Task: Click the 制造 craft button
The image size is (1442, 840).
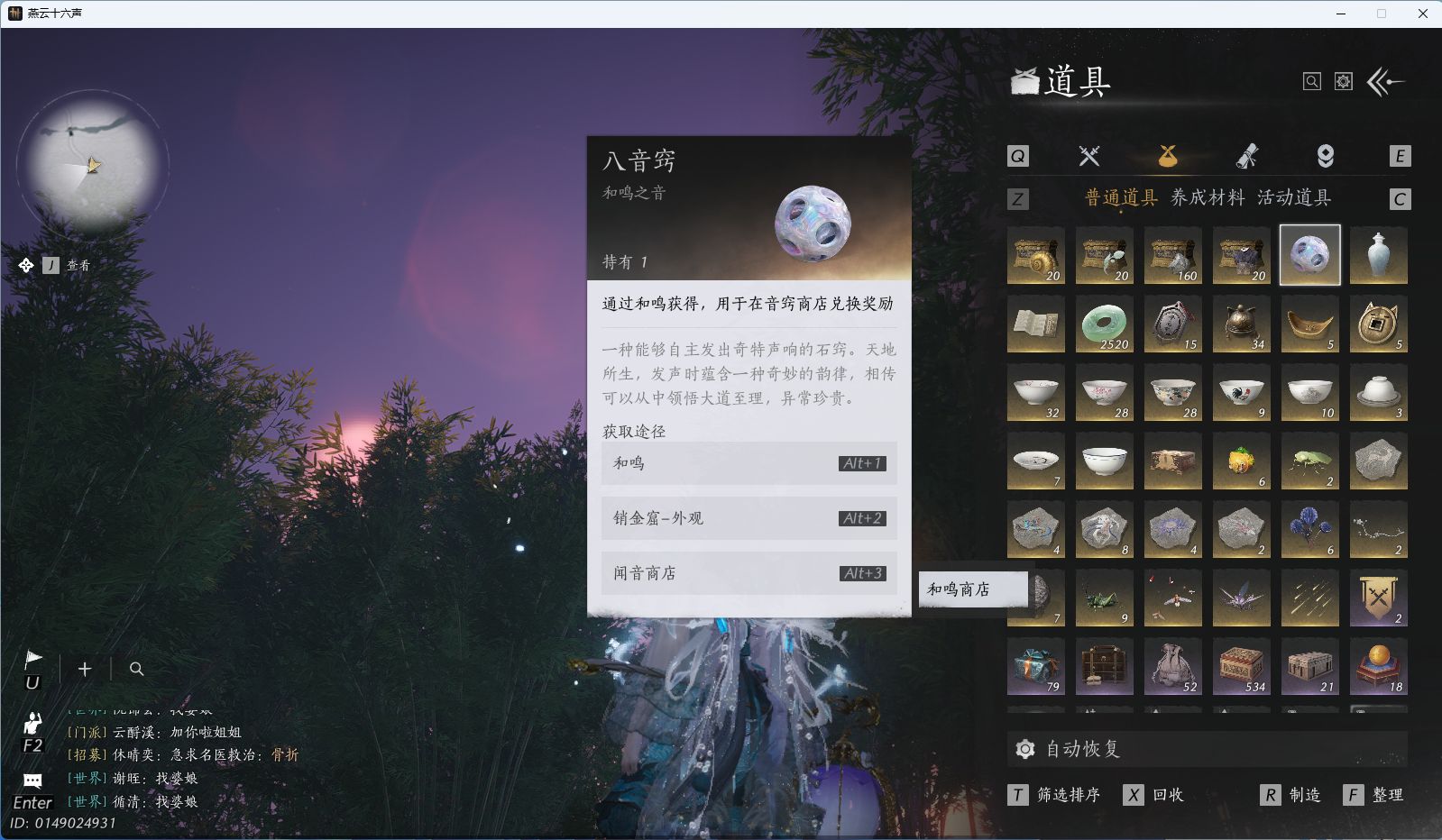Action: click(x=1290, y=795)
